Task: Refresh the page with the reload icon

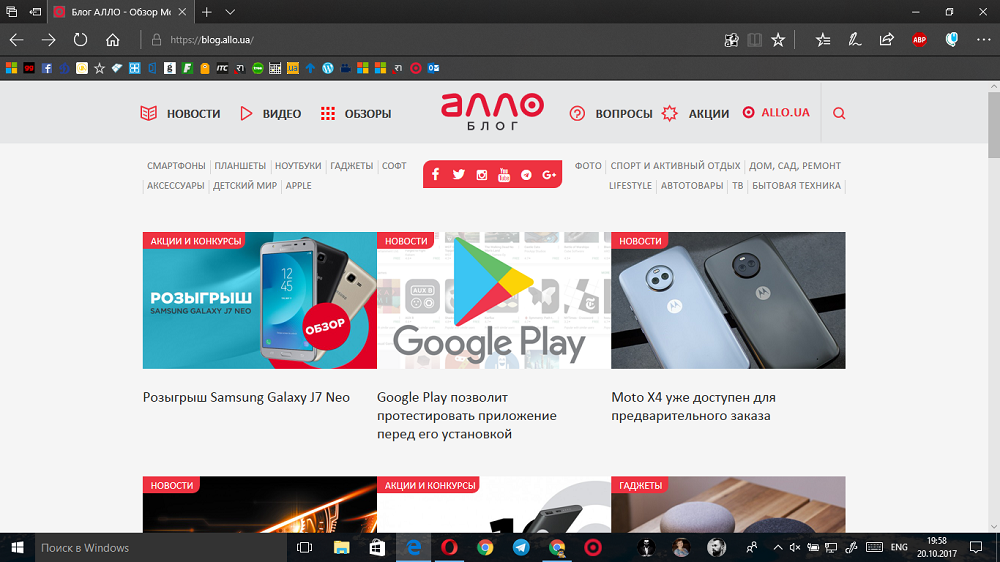Action: [80, 40]
